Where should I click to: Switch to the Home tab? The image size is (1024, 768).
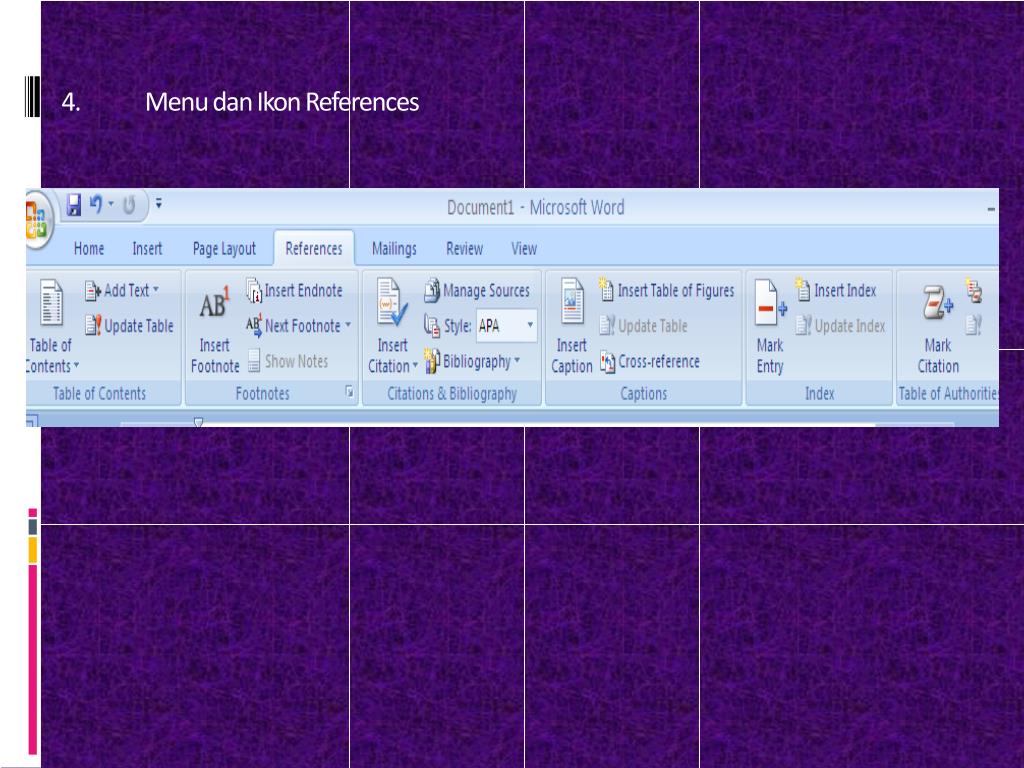[x=89, y=249]
